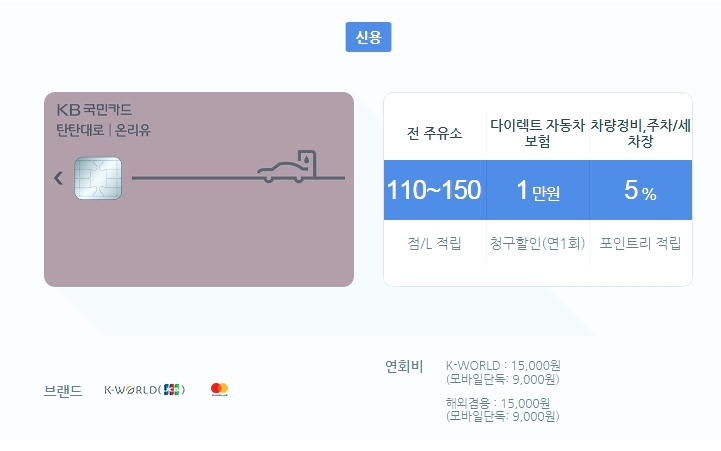
Task: Click the Mastercard brand logo
Action: click(x=219, y=389)
